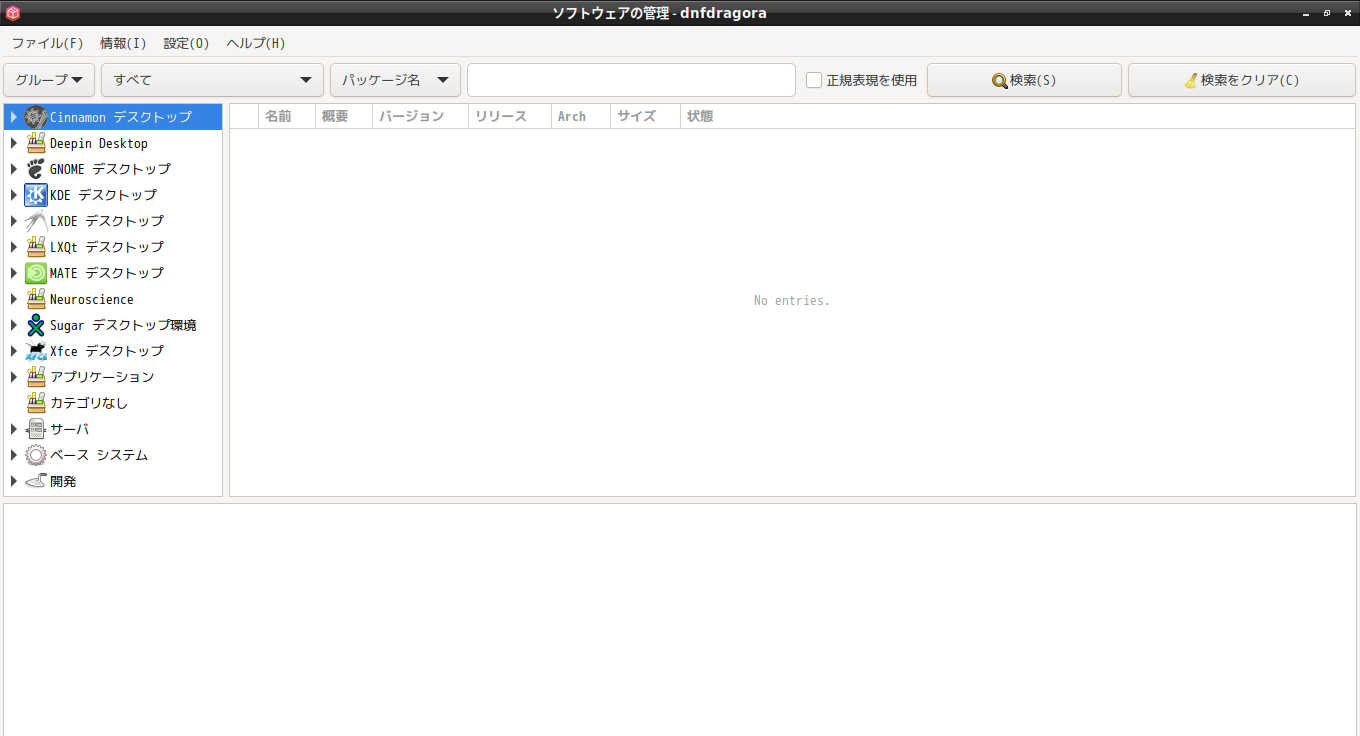Expand the アプリケーション tree node
The height and width of the screenshot is (736, 1360).
click(x=14, y=377)
